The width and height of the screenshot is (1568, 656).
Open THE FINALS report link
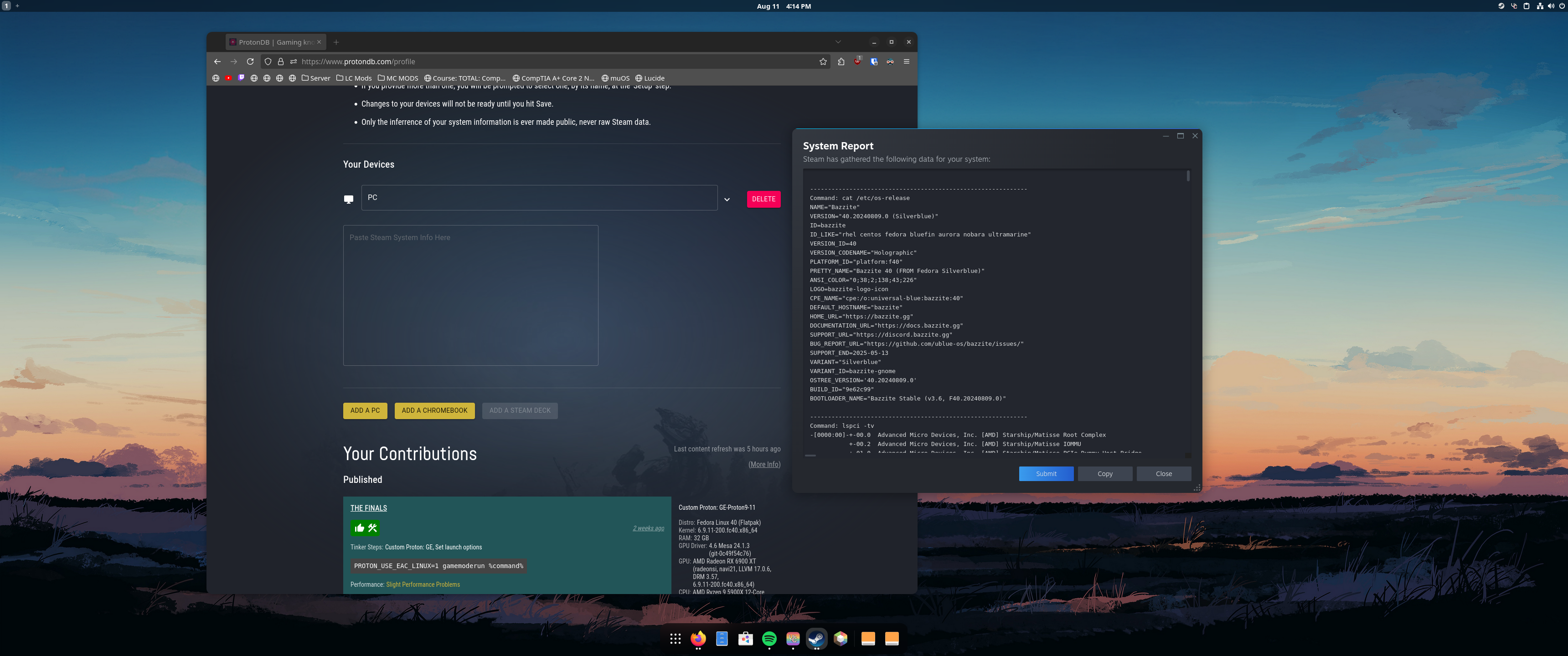(x=368, y=508)
